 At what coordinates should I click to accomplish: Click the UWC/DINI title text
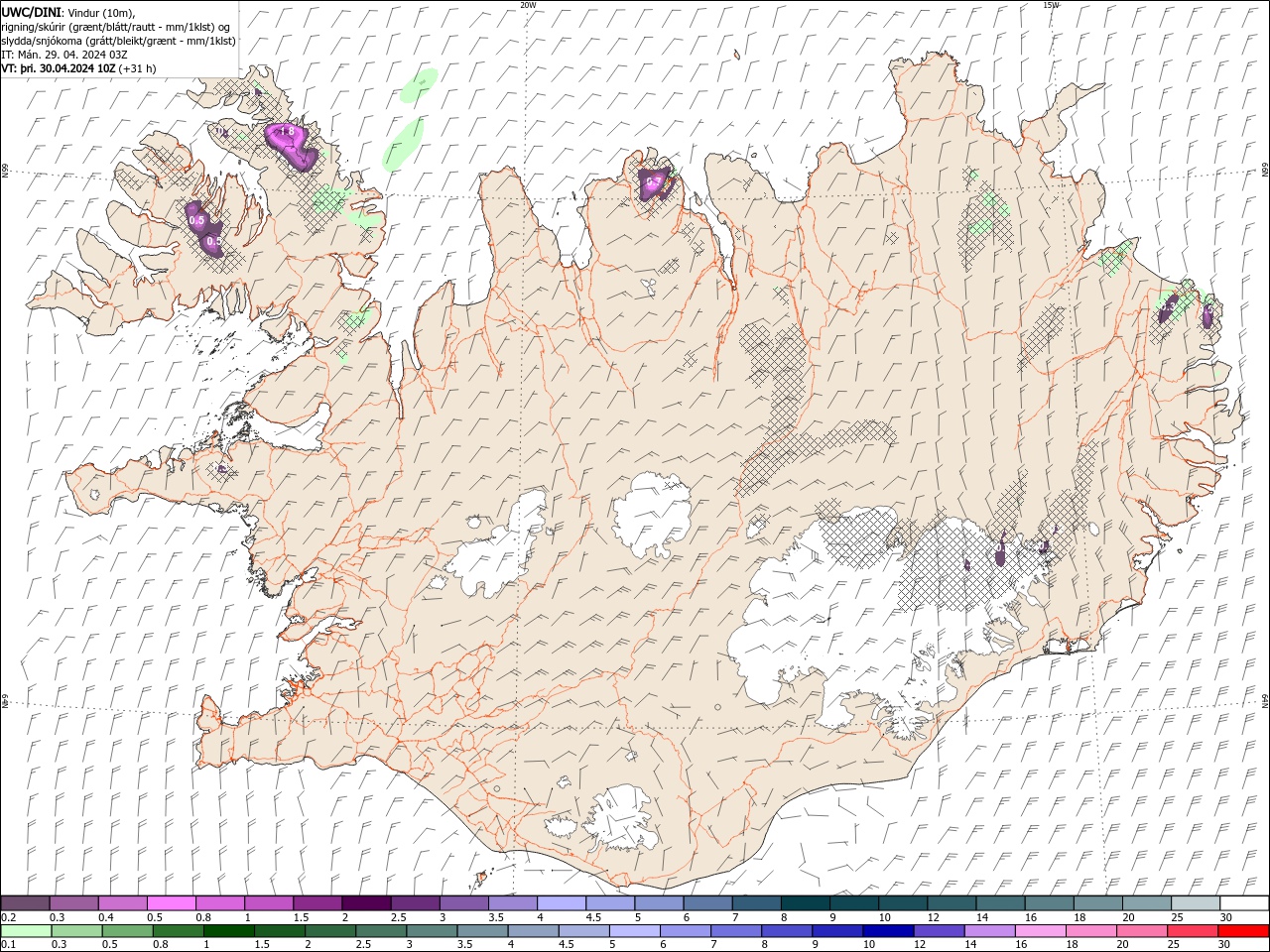[32, 12]
